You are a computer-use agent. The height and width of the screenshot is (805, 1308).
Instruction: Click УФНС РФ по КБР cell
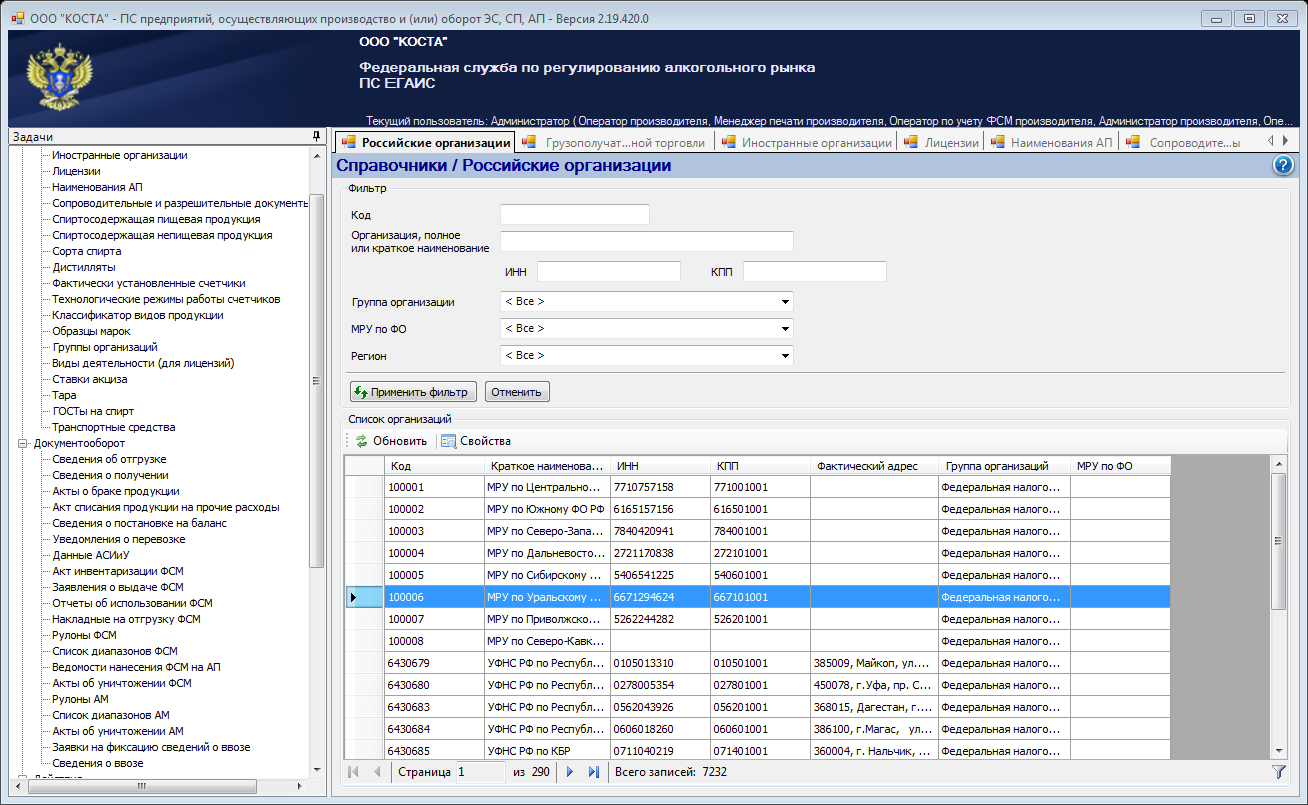547,751
